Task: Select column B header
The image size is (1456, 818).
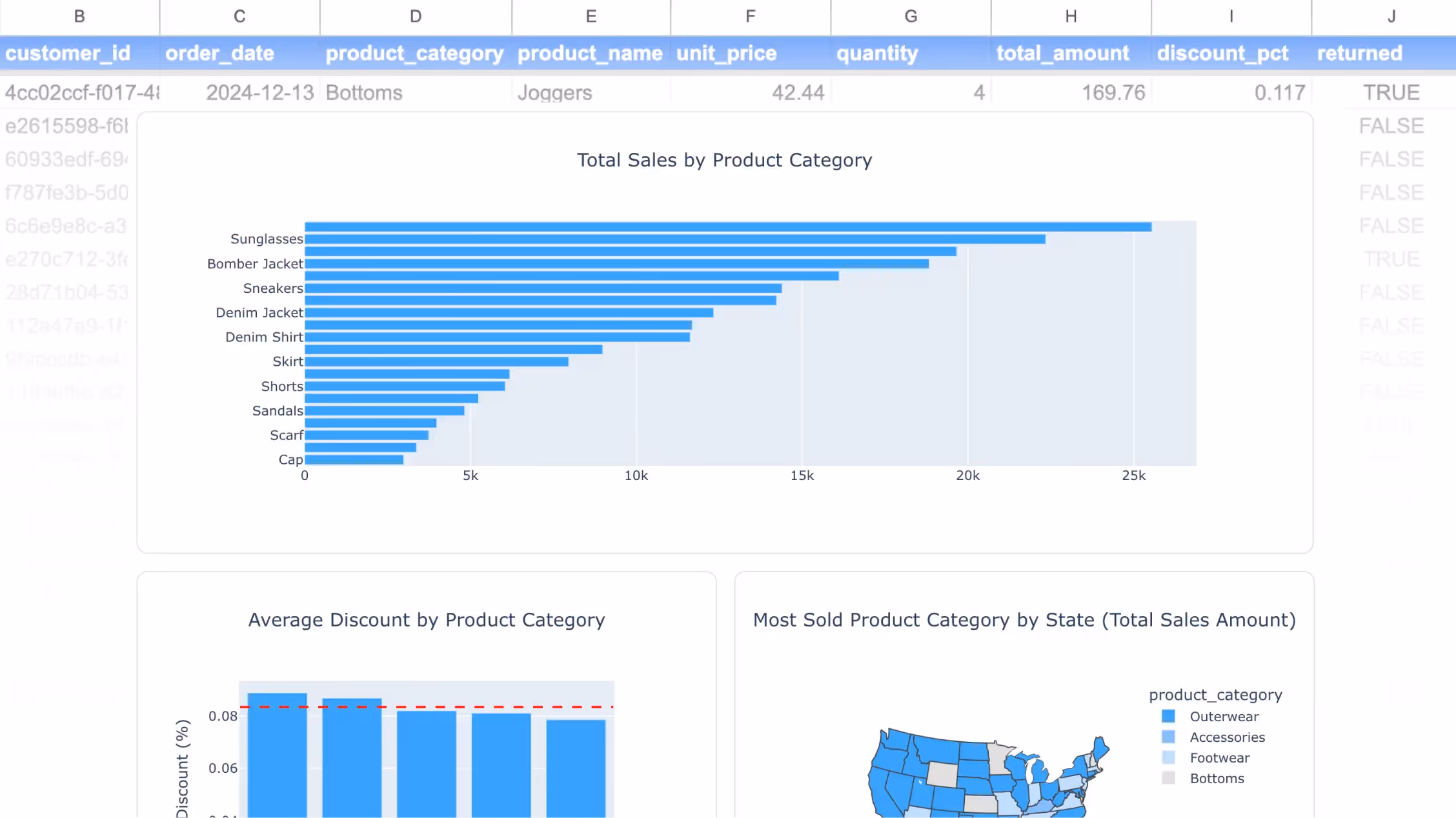Action: [x=79, y=17]
